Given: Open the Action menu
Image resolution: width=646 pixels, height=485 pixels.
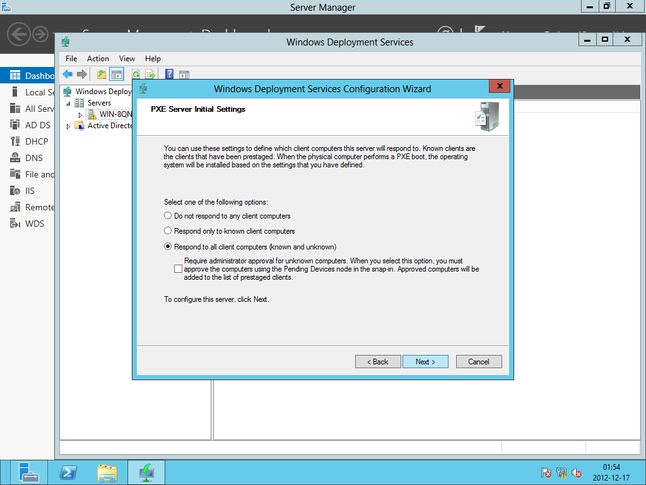Looking at the screenshot, I should pos(98,59).
